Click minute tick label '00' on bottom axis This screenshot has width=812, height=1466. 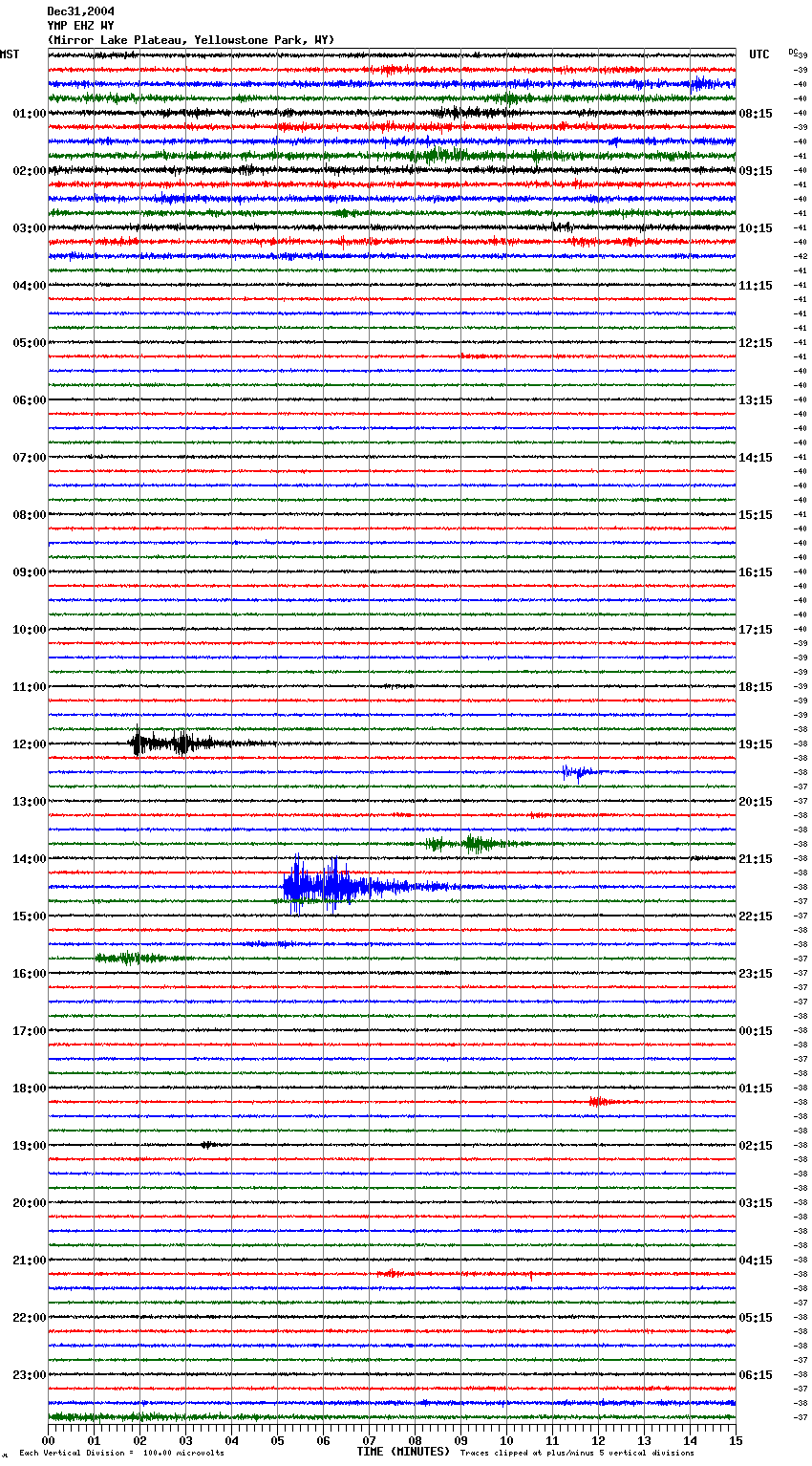click(x=48, y=1440)
